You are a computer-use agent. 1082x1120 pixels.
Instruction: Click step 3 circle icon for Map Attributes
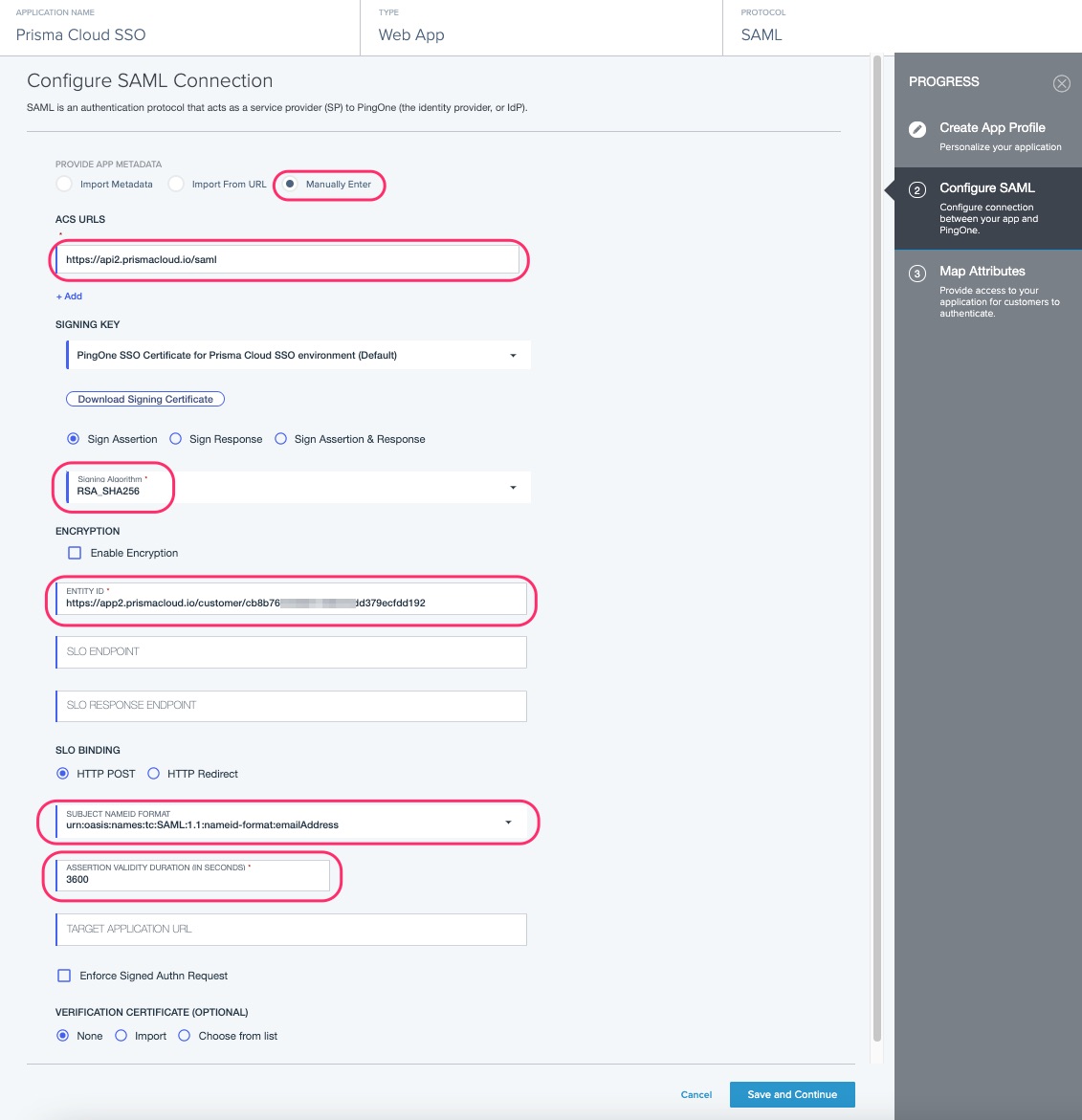tap(916, 274)
